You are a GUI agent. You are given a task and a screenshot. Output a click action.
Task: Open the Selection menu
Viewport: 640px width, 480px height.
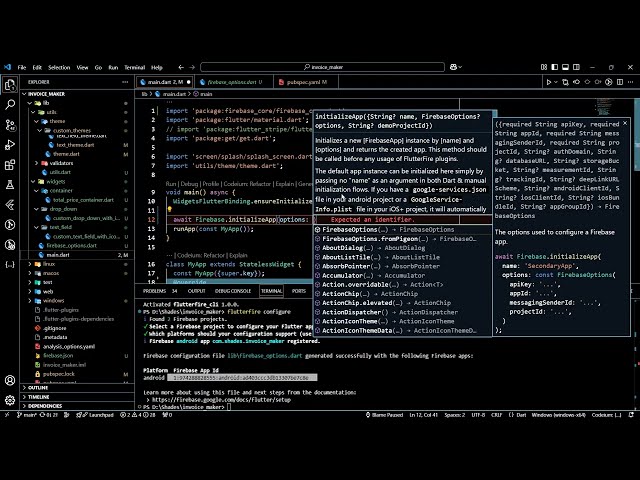point(59,67)
